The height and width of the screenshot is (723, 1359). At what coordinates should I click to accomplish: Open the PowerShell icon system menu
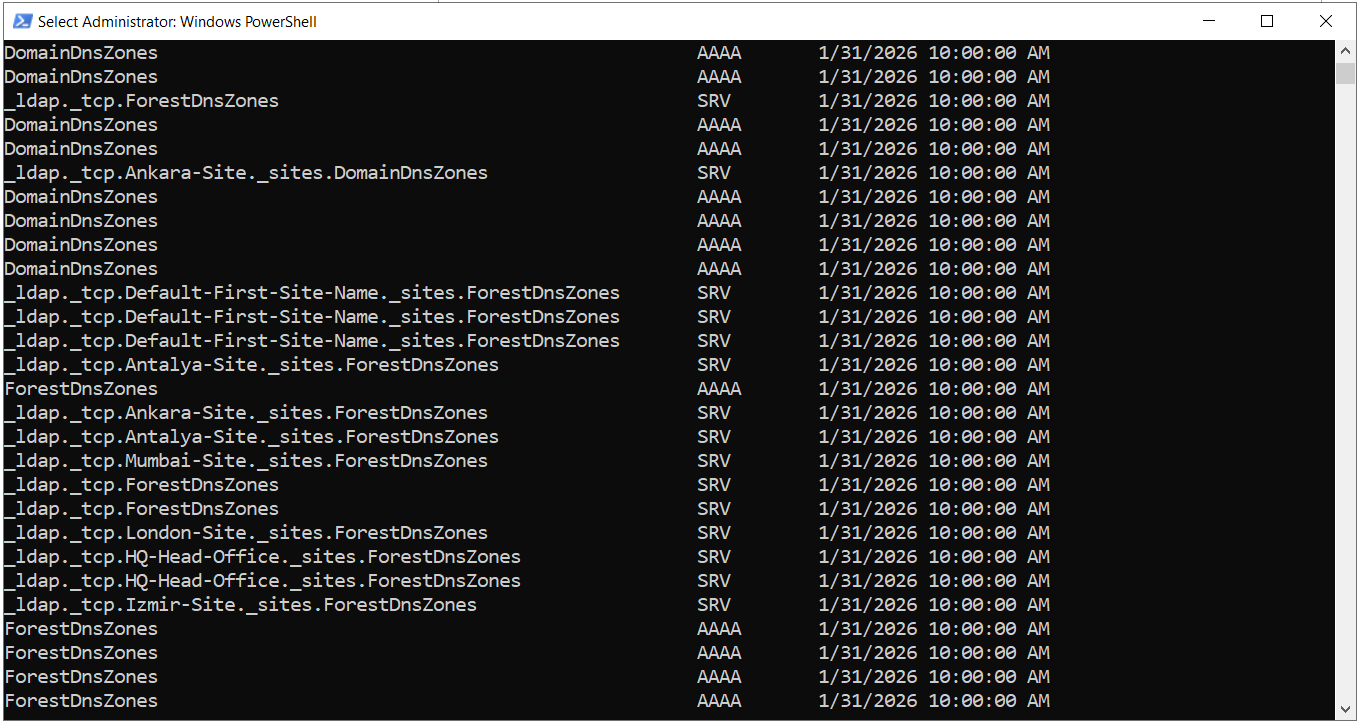tap(22, 21)
